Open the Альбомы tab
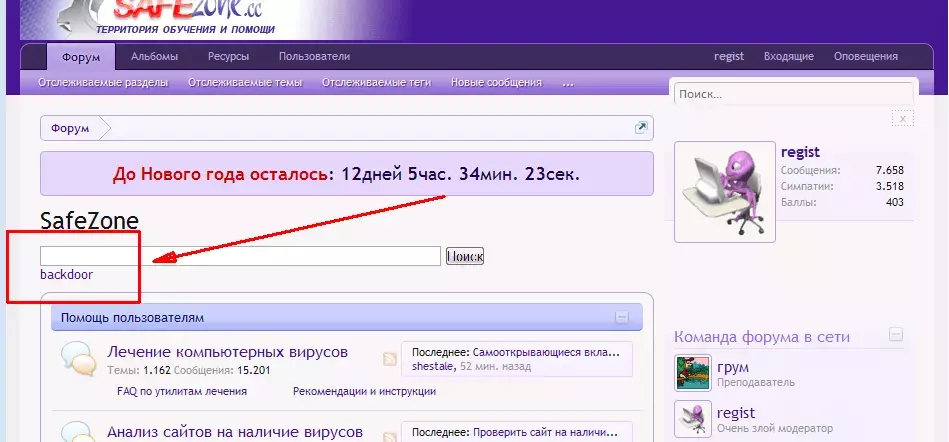This screenshot has height=442, width=949. click(x=154, y=57)
